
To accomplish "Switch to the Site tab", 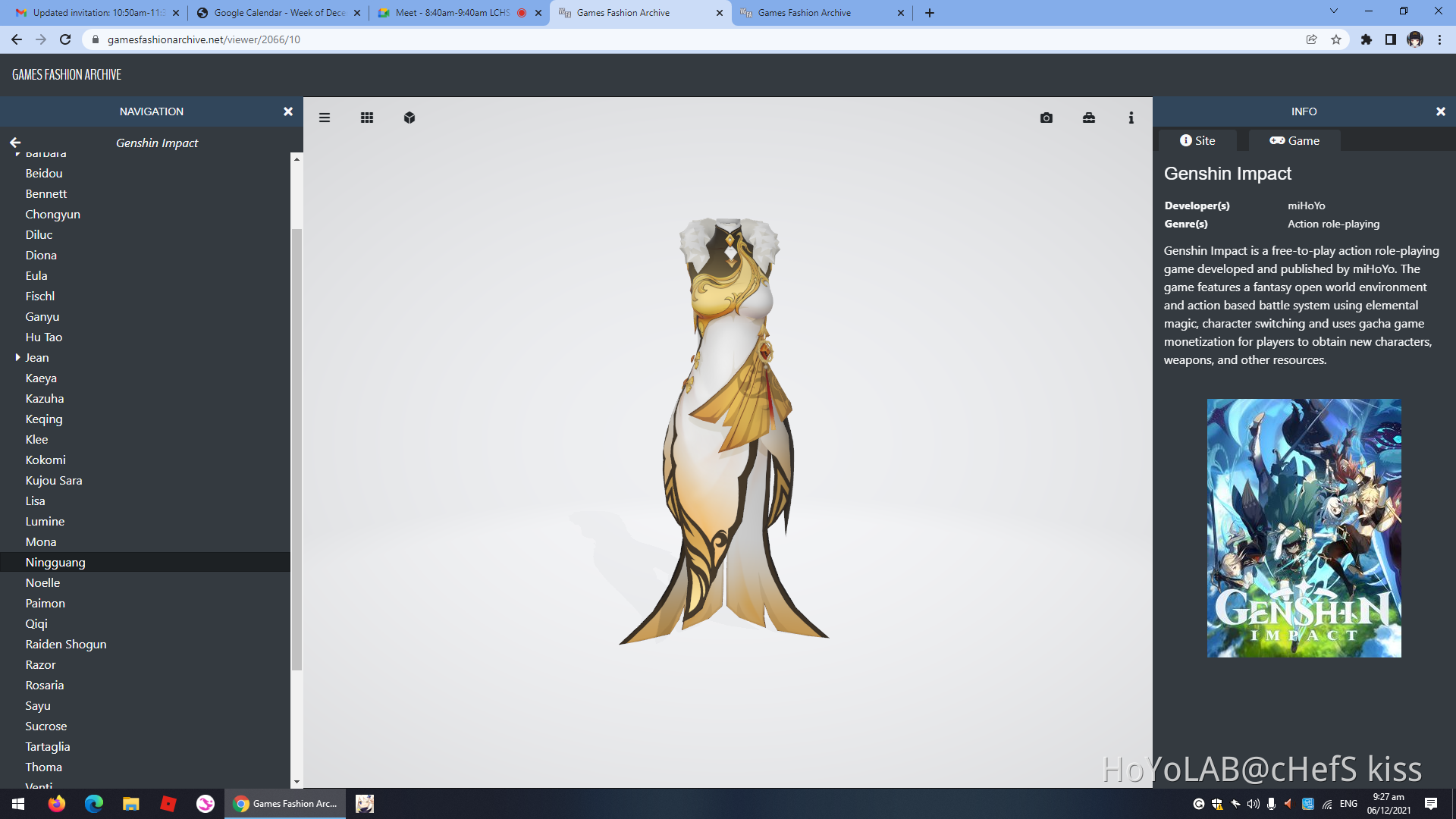I will (1197, 140).
